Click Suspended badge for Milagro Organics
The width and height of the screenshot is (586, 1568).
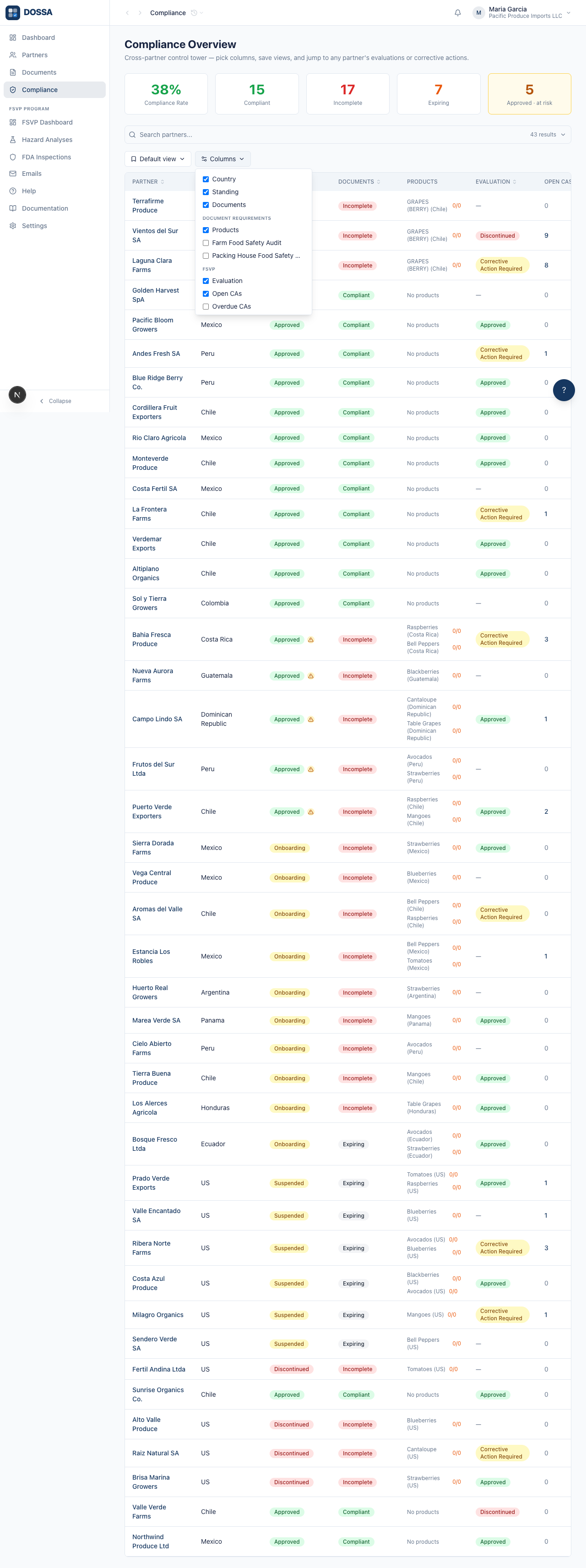point(289,1315)
